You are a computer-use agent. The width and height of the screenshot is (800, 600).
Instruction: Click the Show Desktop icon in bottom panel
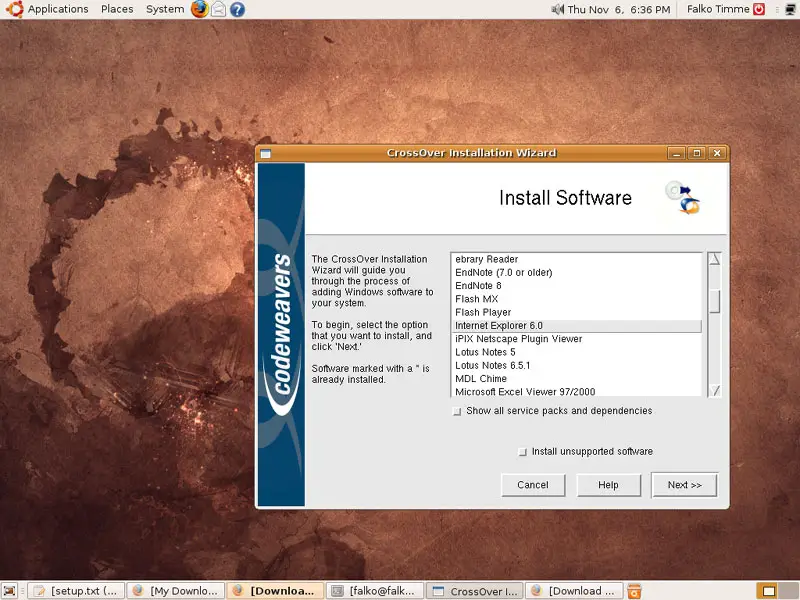point(10,591)
